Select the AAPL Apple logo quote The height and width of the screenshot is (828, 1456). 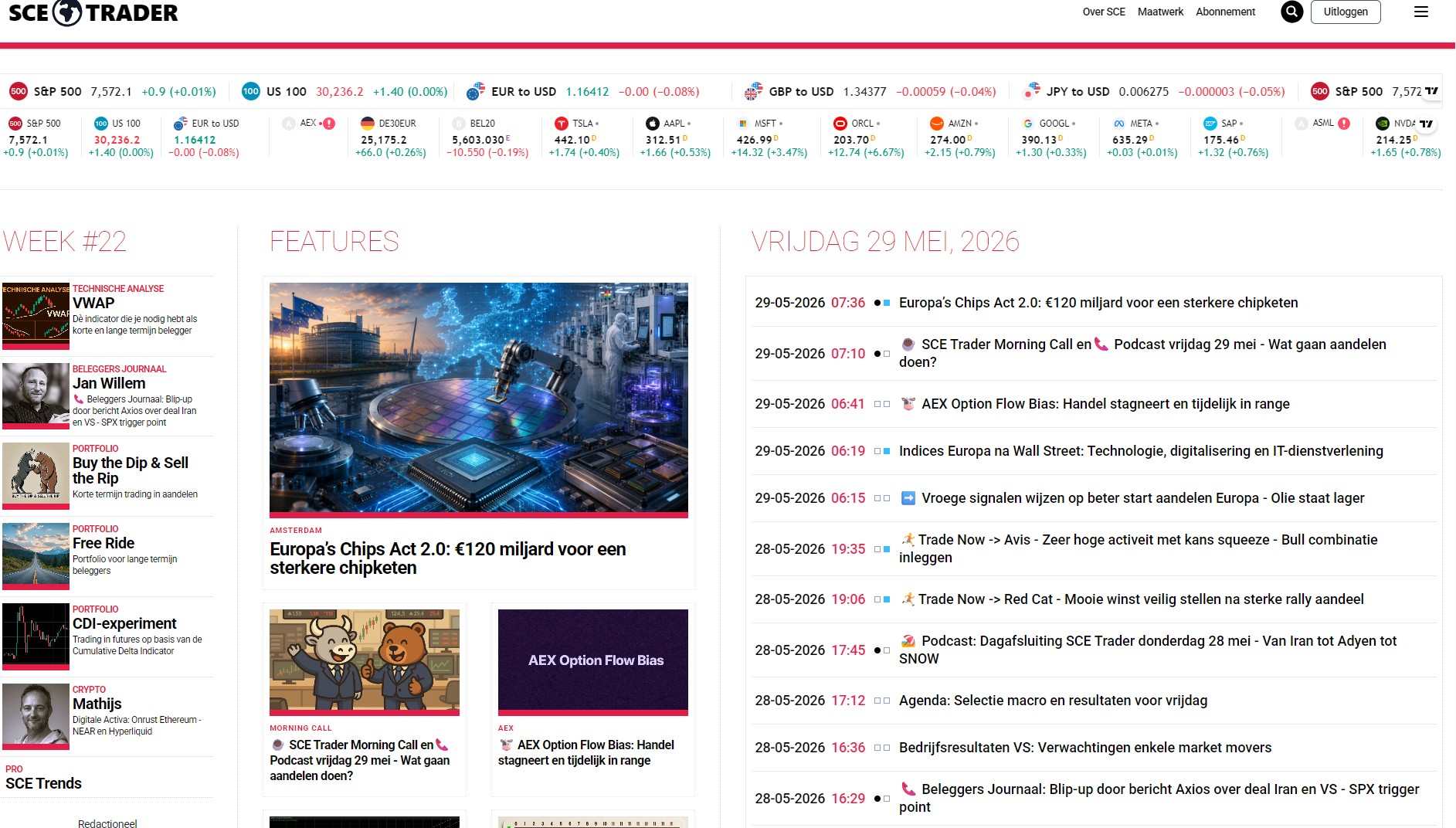pos(653,124)
